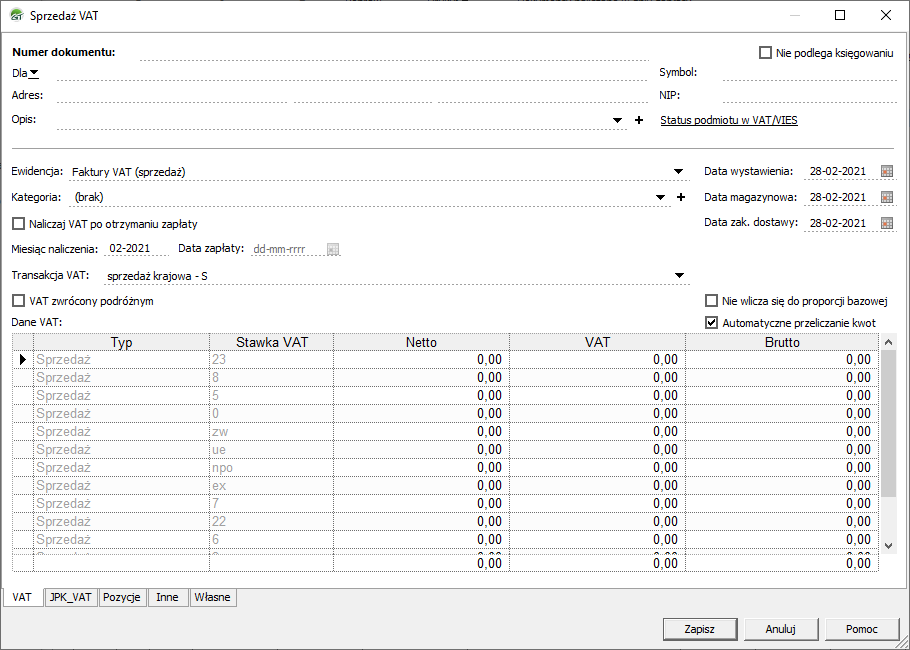
Task: Click the Data zapłaty dd-mm-rrrr field
Action: click(x=288, y=250)
